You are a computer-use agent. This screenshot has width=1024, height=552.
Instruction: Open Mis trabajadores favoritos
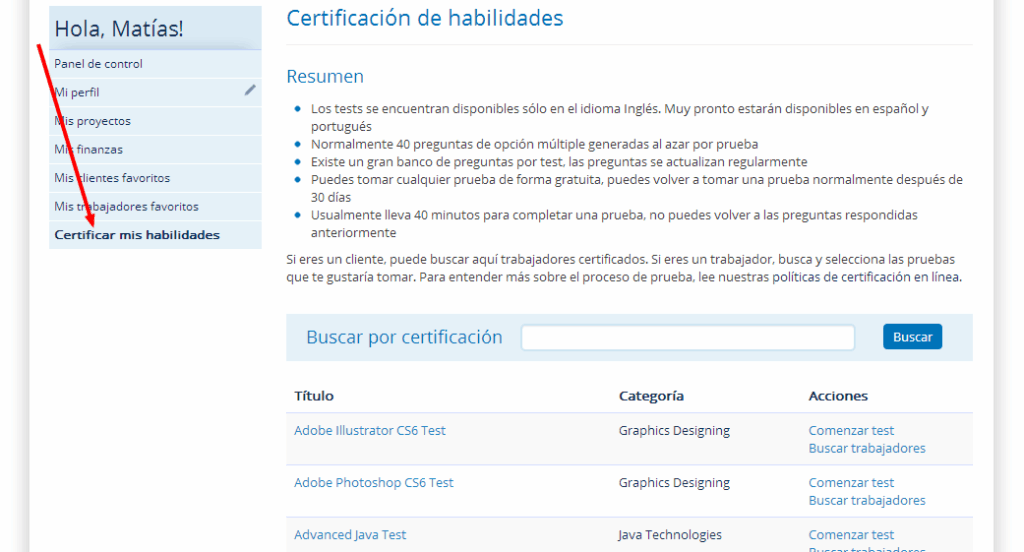[126, 207]
